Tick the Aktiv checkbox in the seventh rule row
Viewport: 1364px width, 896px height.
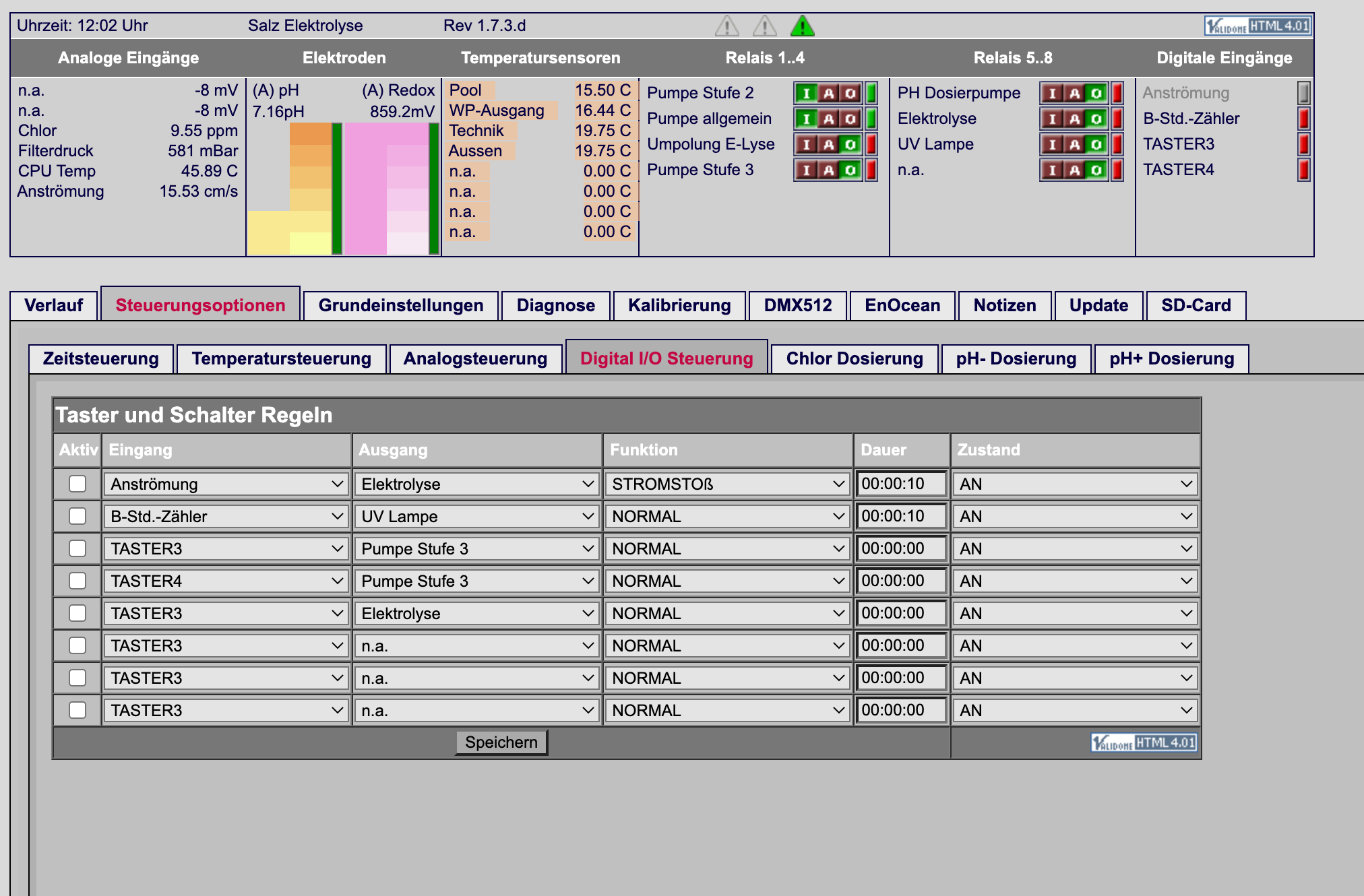coord(77,678)
